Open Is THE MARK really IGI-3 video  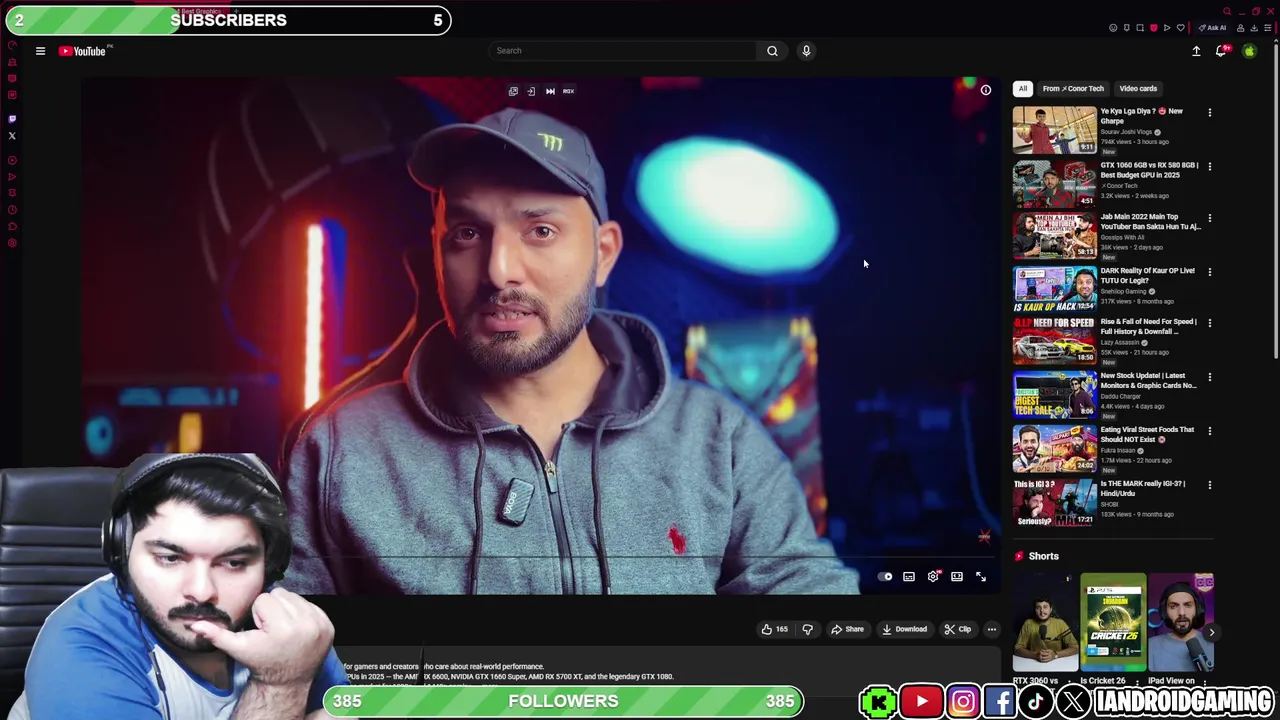[x=1143, y=488]
